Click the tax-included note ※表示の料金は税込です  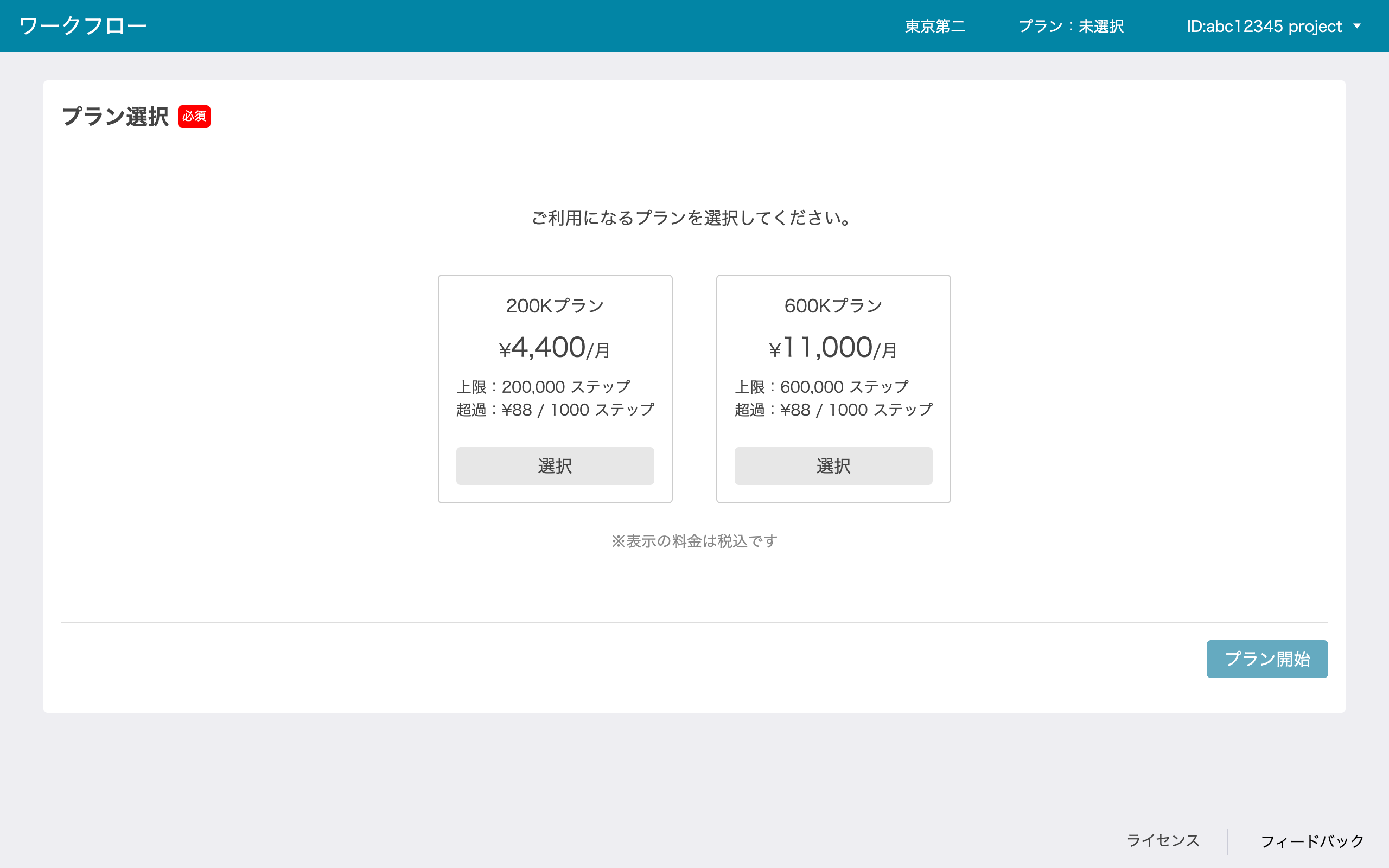click(694, 541)
